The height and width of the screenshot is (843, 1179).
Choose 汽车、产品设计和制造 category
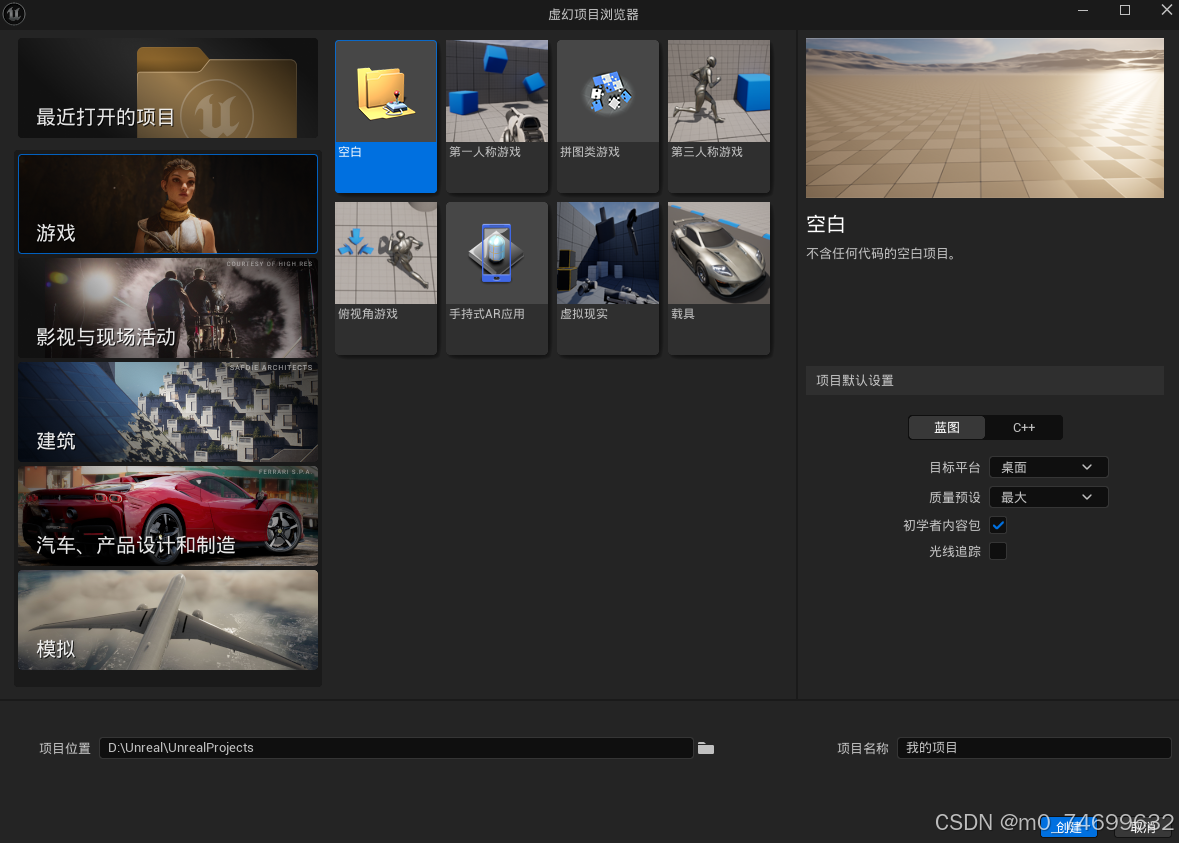168,516
